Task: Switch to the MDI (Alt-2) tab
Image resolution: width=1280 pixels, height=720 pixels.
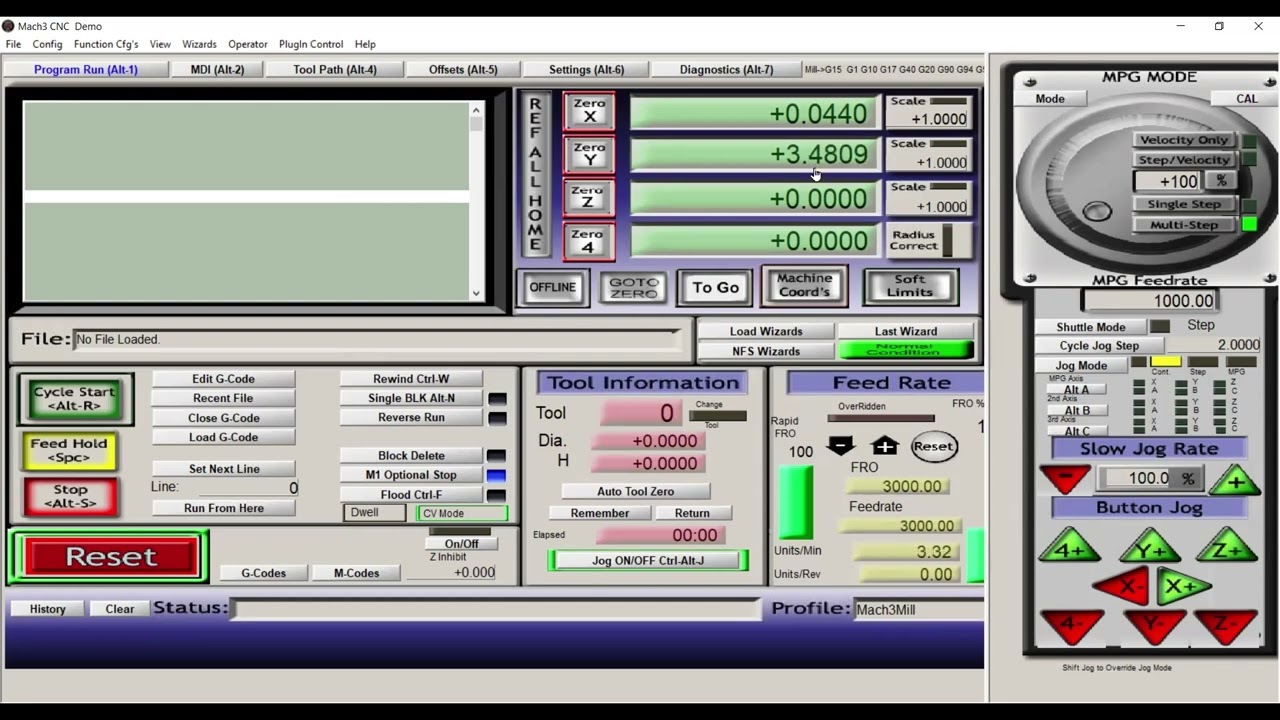Action: 217,69
